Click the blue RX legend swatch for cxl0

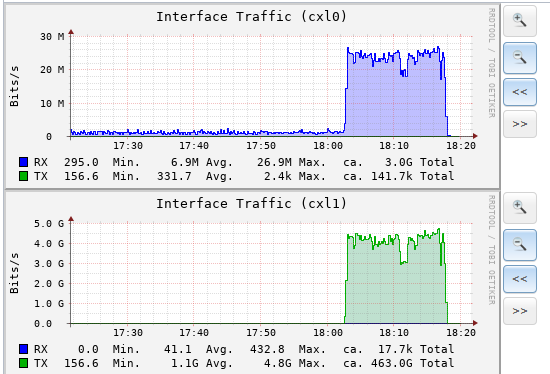click(24, 162)
